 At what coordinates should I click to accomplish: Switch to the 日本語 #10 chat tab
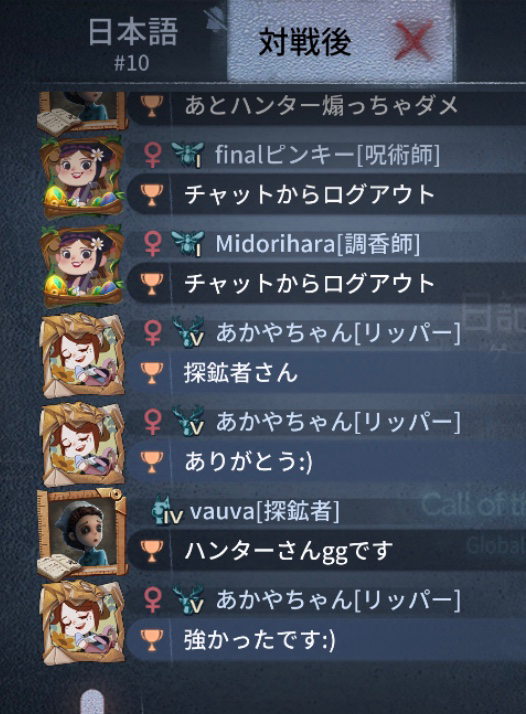pos(132,43)
